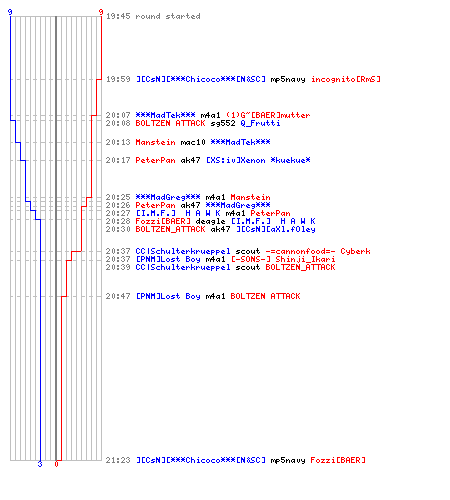Screen dimensions: 450x500
Task: Select player name incognito[RmS] at 19:59
Action: tap(345, 79)
